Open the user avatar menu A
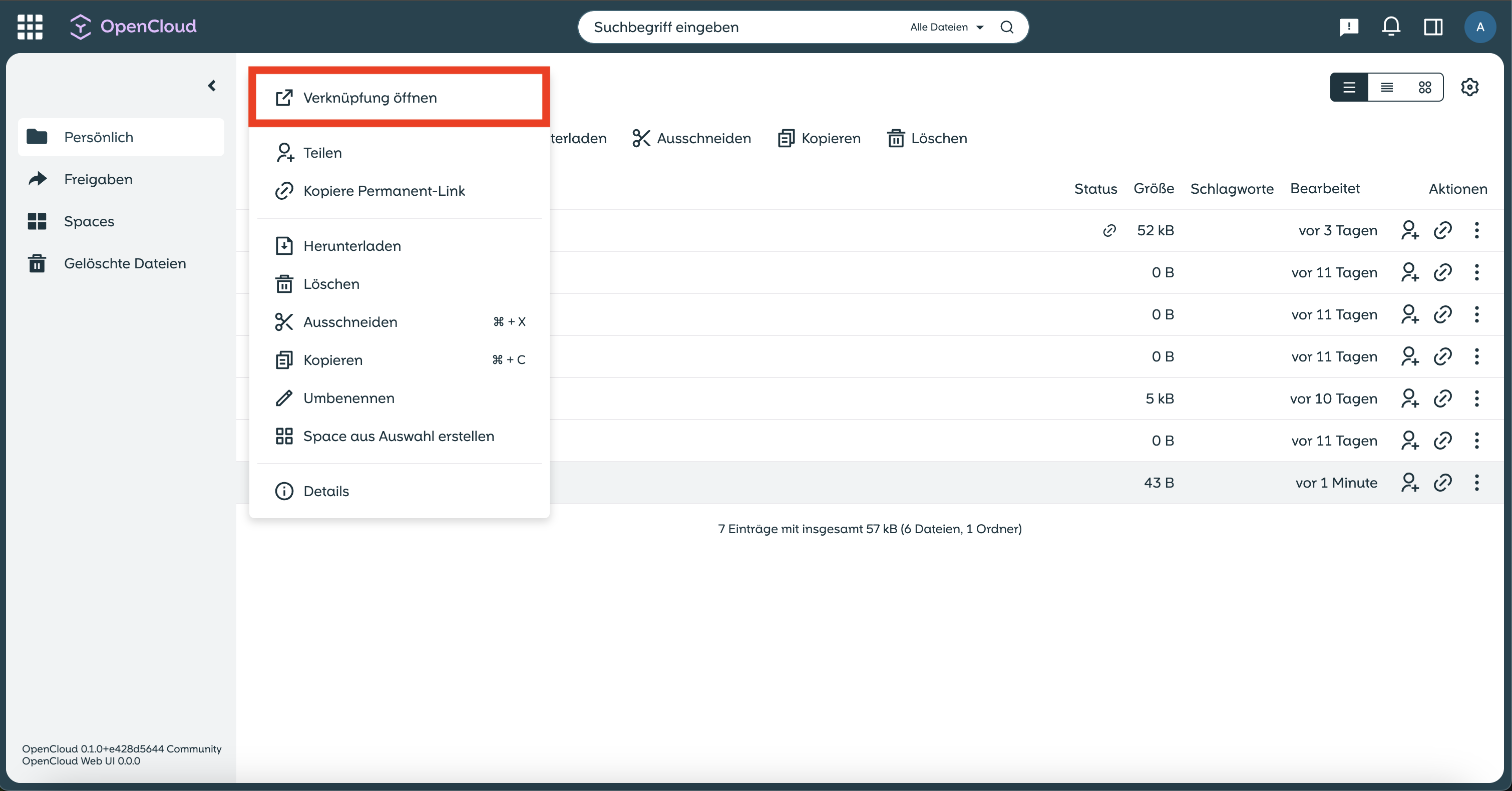The height and width of the screenshot is (791, 1512). pyautogui.click(x=1480, y=27)
